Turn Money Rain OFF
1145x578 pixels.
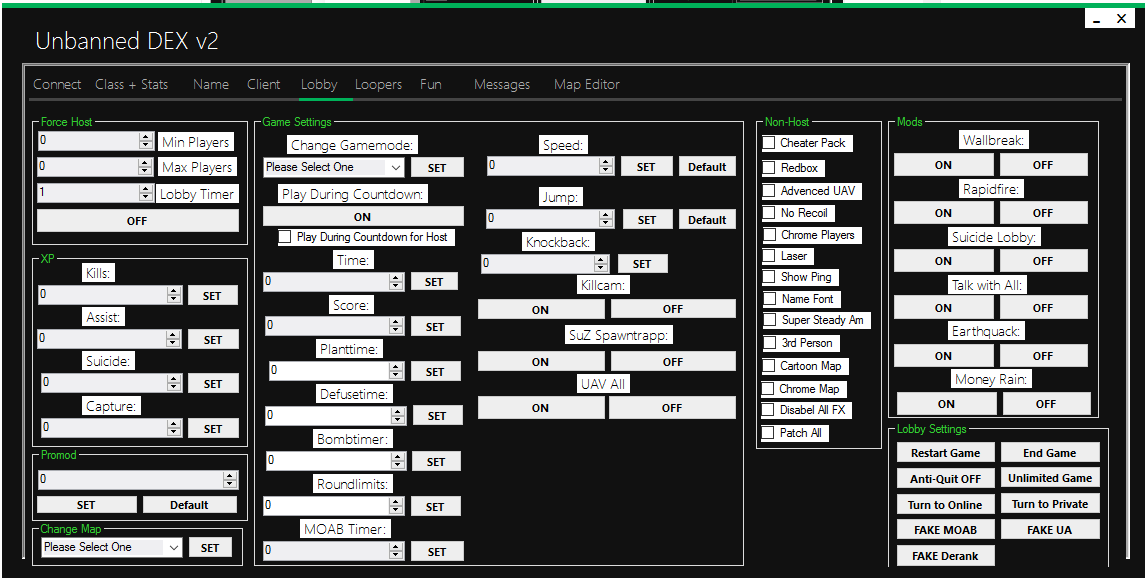point(1045,404)
